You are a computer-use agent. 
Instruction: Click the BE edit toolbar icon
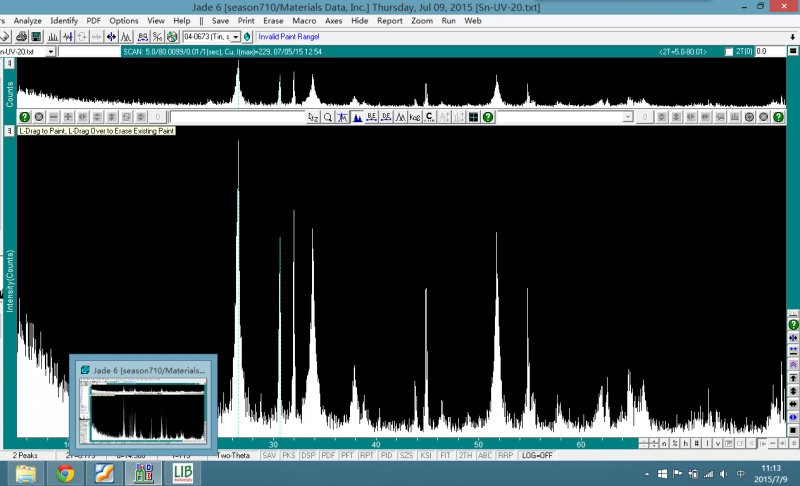coord(372,117)
